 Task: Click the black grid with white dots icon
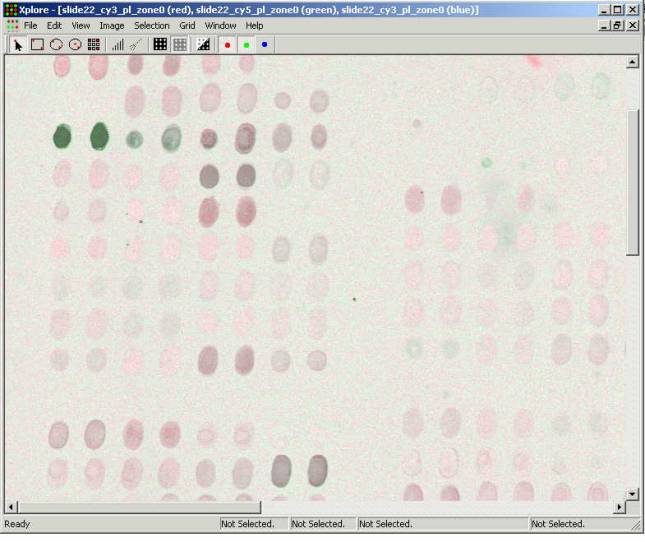(160, 44)
